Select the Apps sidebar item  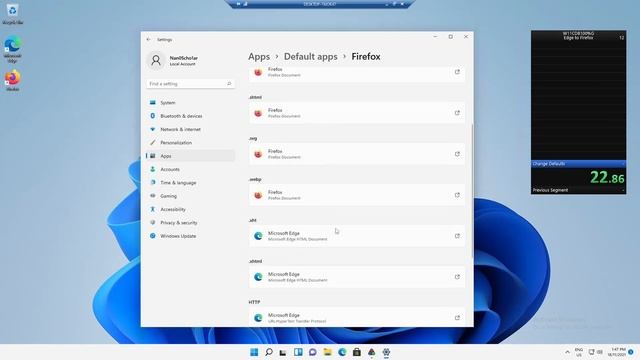[x=190, y=156]
